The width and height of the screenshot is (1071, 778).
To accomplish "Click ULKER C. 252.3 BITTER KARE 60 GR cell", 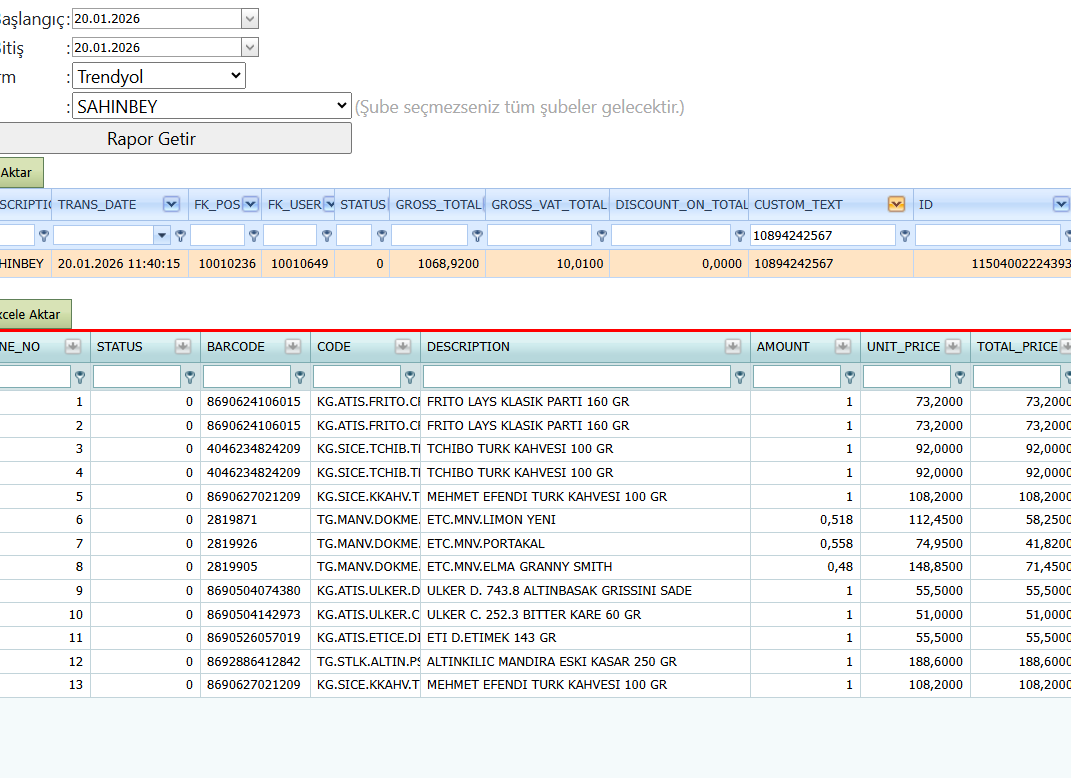I will [x=585, y=615].
